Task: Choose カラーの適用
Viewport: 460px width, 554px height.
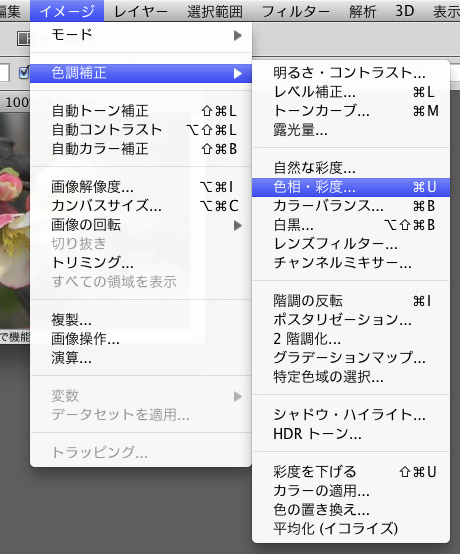Action: [351, 491]
